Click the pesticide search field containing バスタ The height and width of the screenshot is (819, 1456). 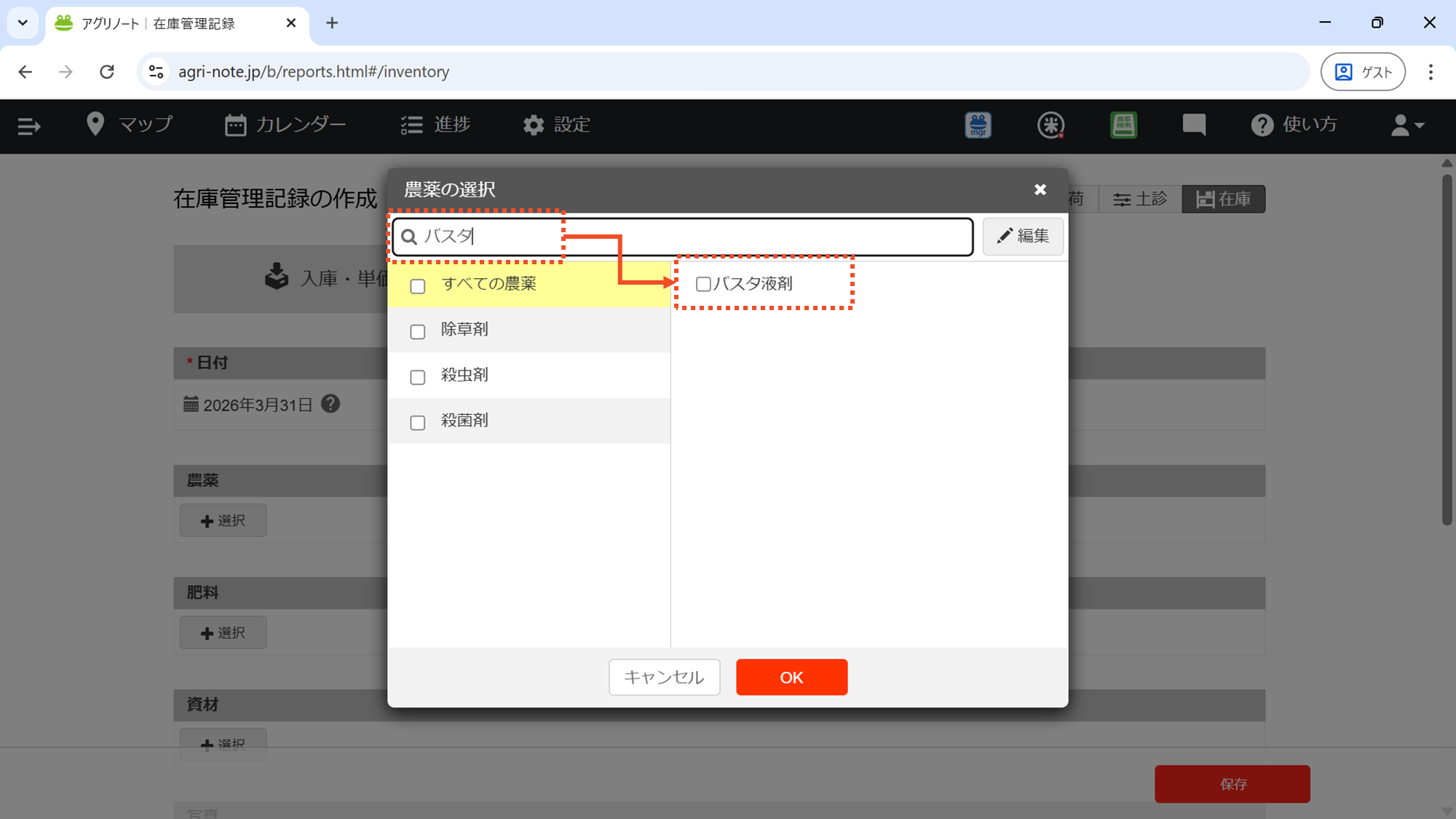point(682,237)
